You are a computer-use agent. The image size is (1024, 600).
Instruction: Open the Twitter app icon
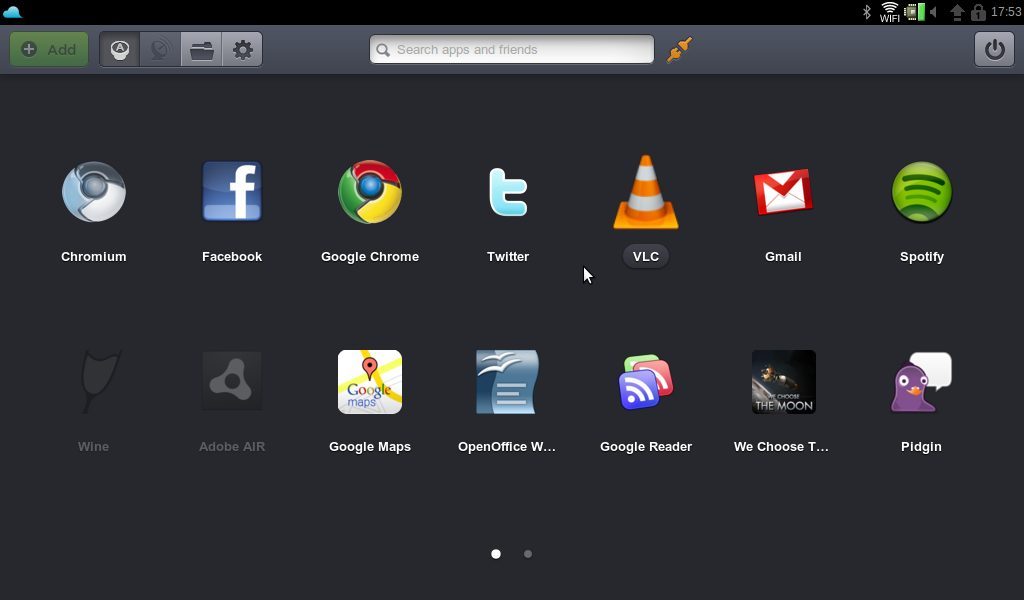coord(508,192)
